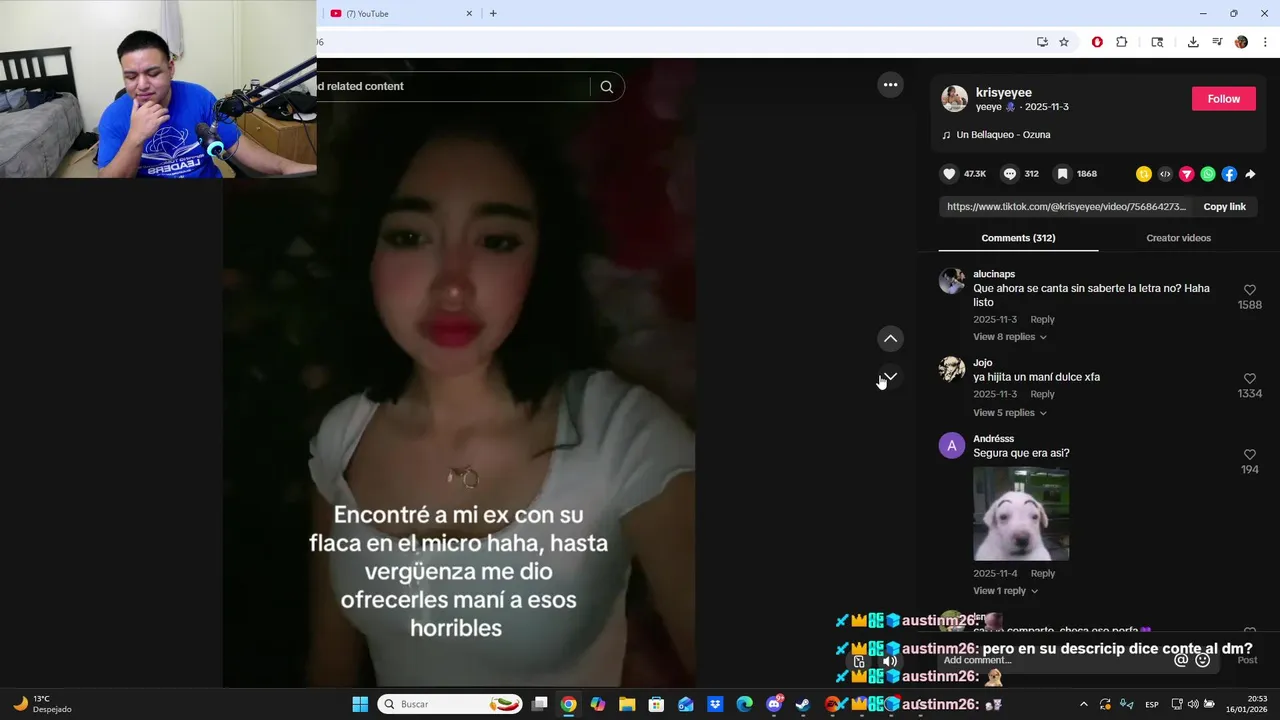This screenshot has height=720, width=1280.
Task: Open File Explorer from the taskbar
Action: 627,704
